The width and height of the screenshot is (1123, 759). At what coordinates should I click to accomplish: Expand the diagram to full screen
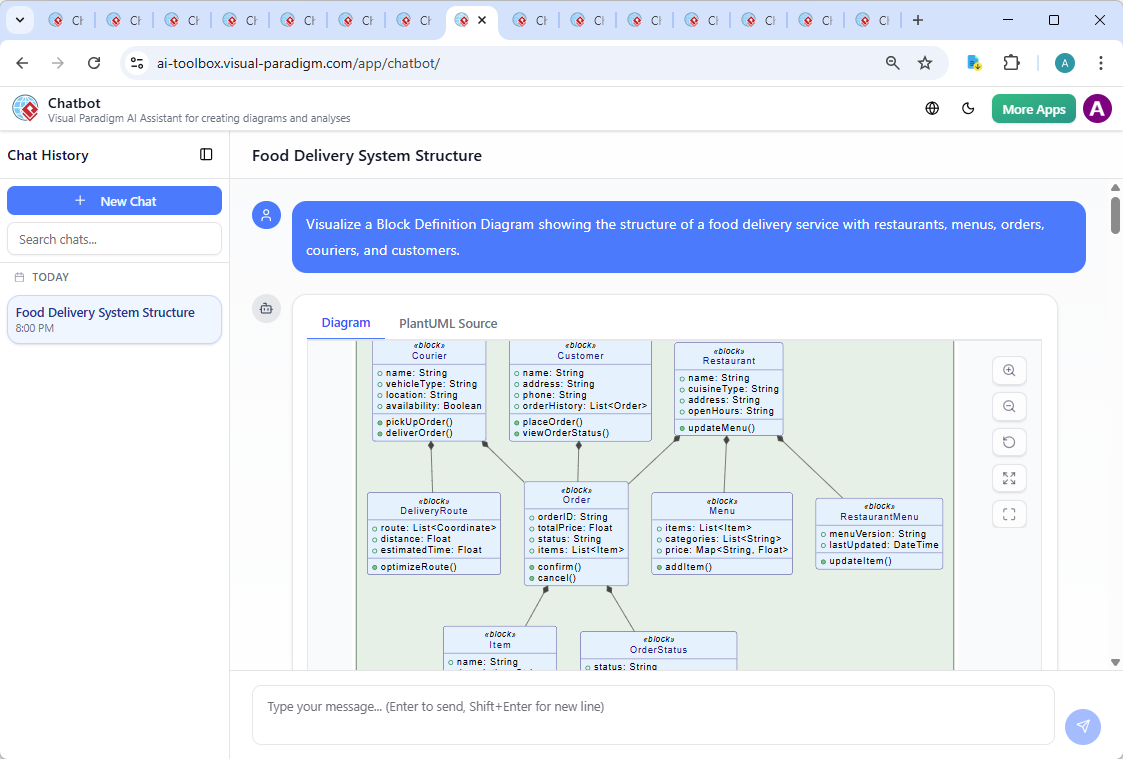(x=1009, y=478)
